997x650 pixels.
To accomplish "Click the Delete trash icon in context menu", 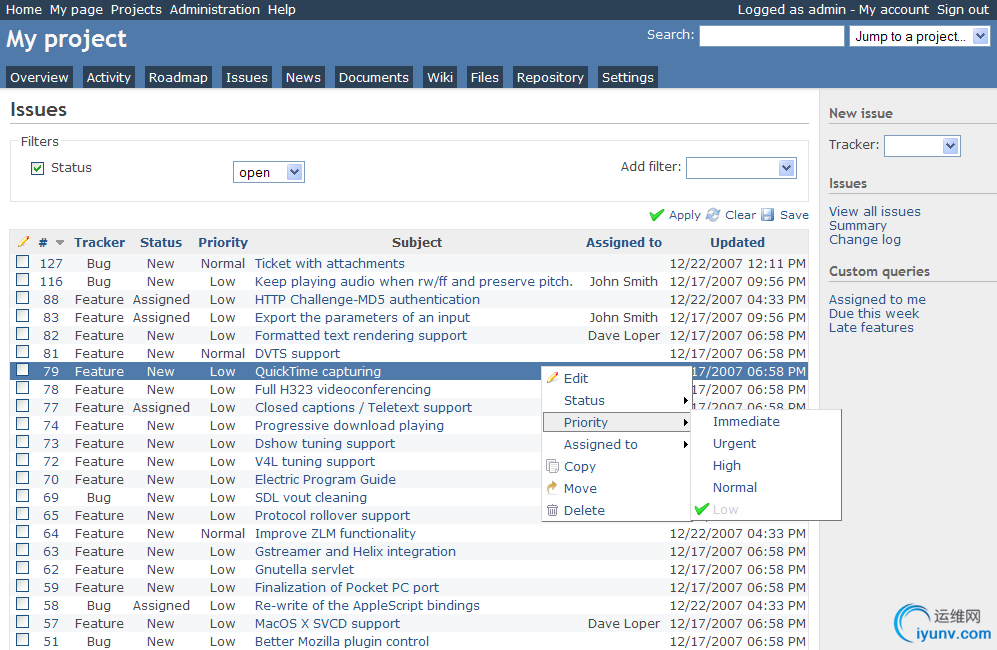I will (x=553, y=510).
